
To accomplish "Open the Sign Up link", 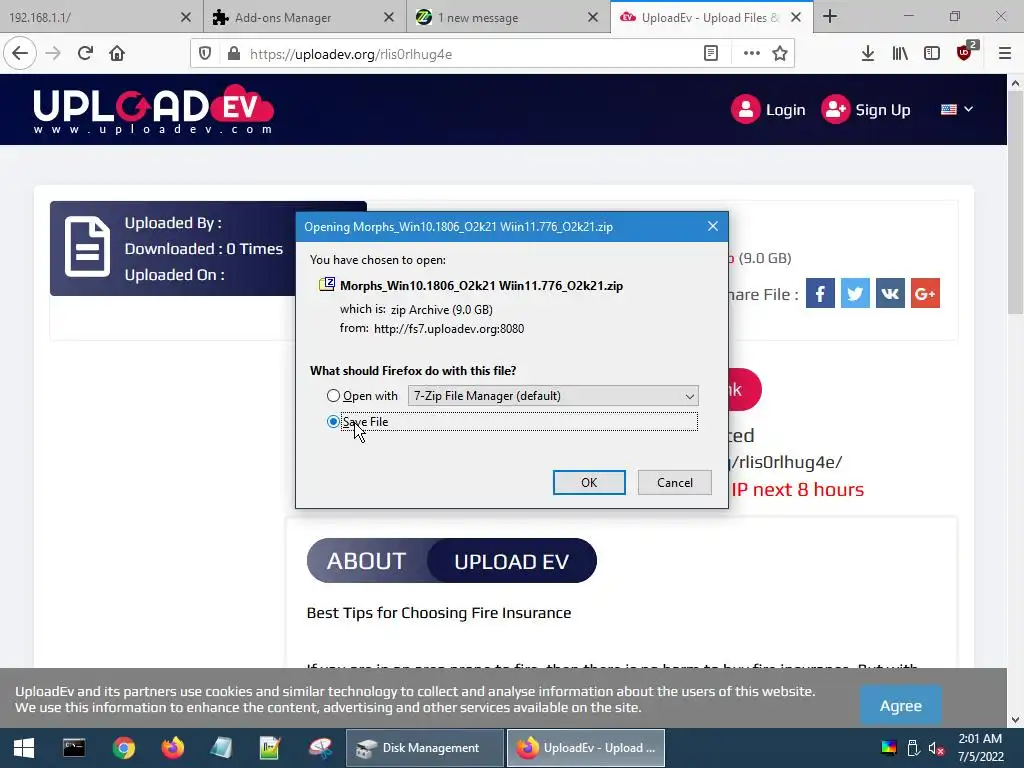I will point(866,109).
